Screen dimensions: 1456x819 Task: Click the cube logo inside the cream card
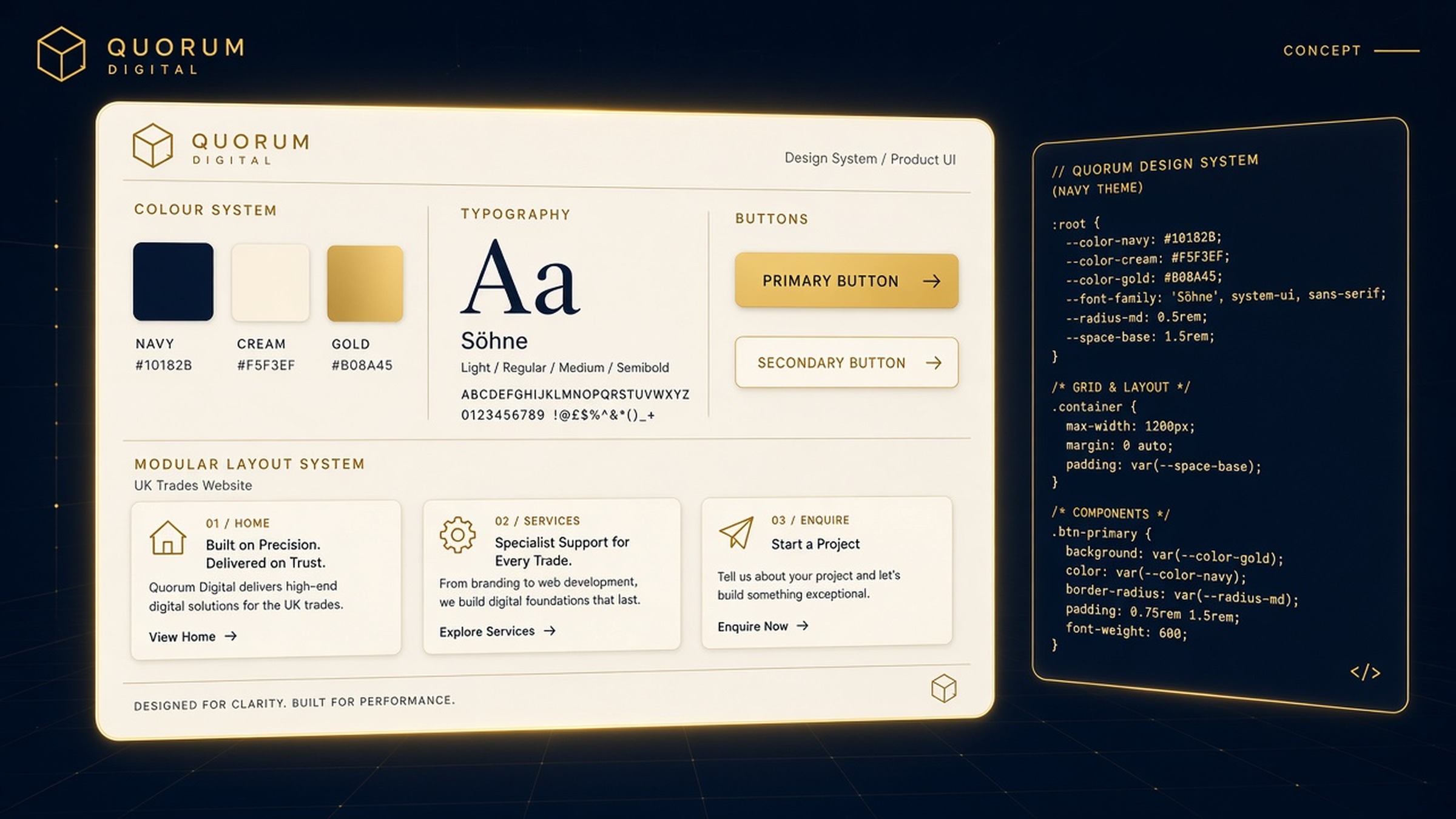[153, 146]
